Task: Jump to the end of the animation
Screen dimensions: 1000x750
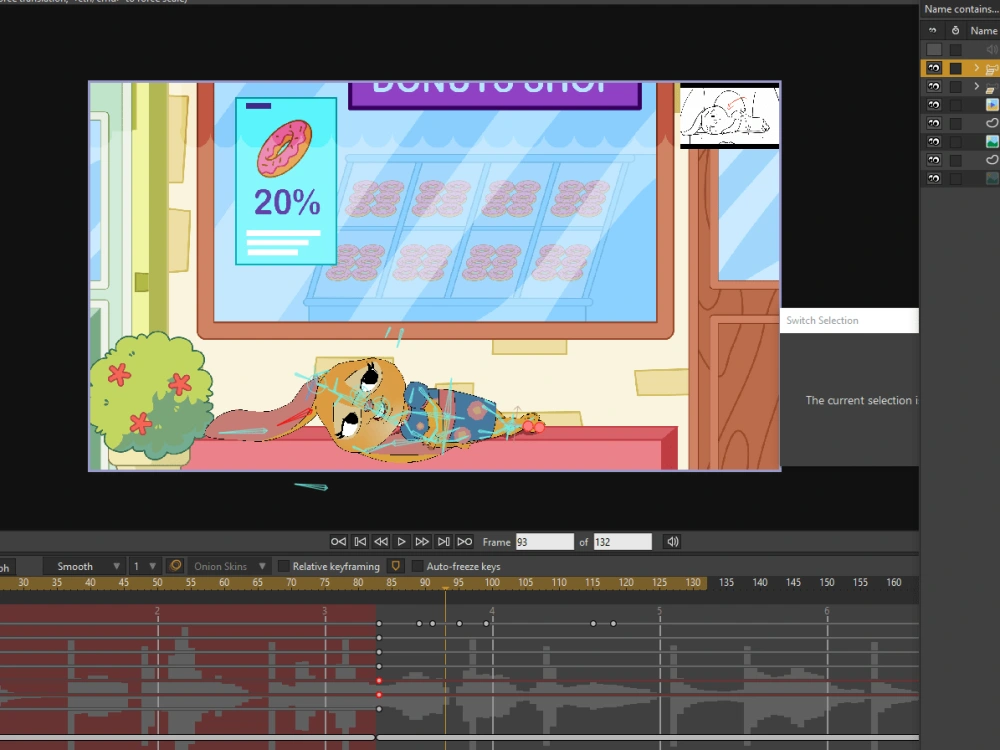Action: [465, 541]
